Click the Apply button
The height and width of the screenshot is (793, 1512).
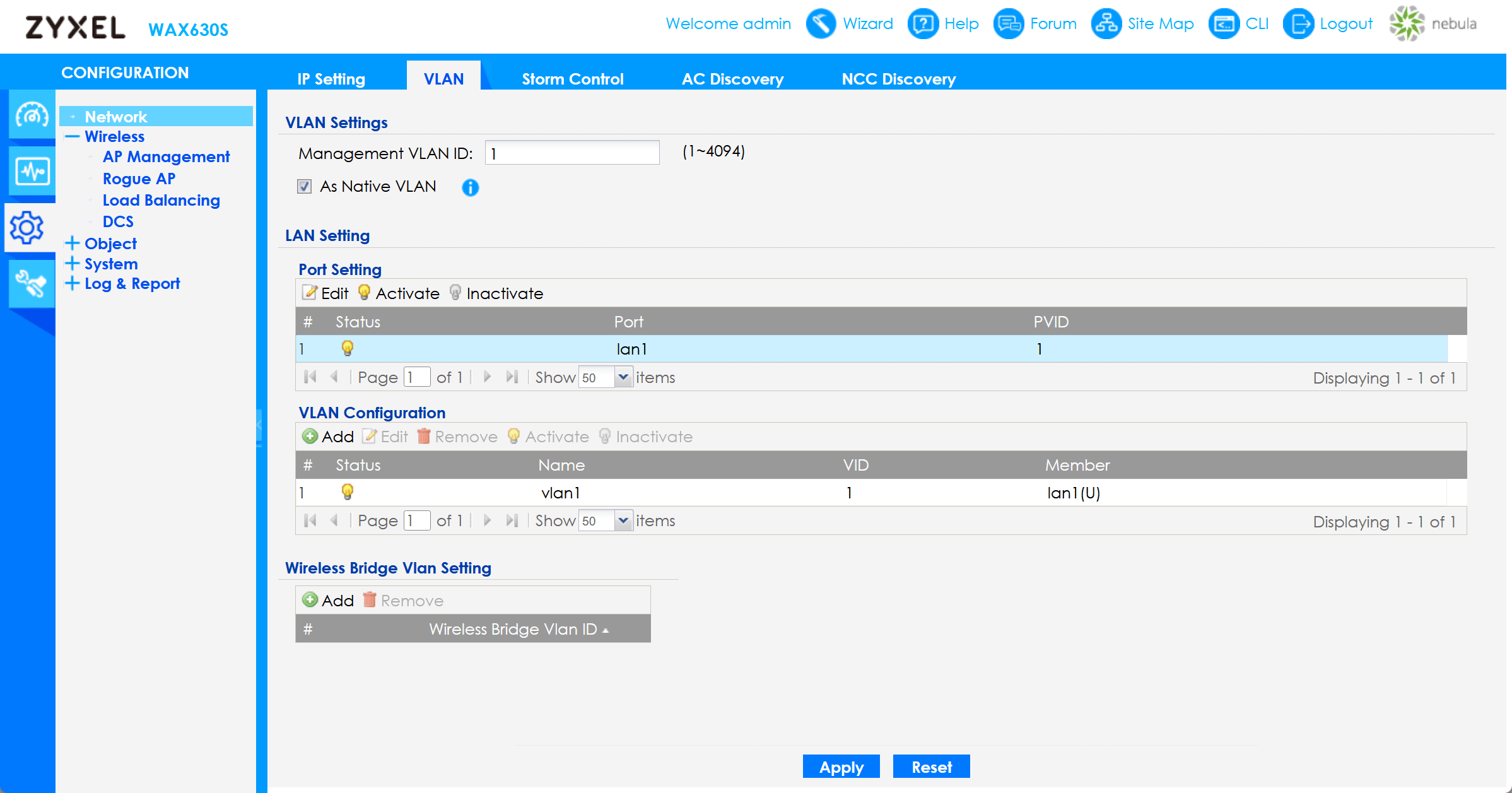click(x=841, y=767)
